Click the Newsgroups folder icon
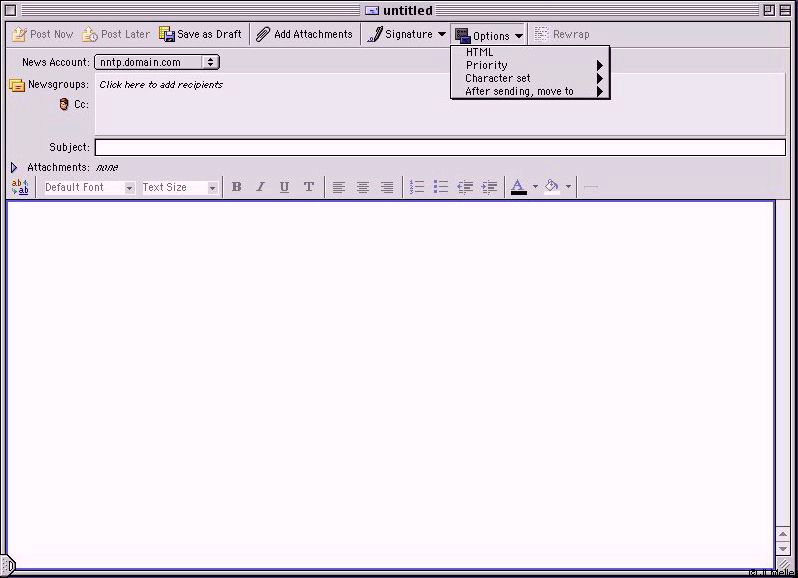The image size is (798, 578). point(17,85)
